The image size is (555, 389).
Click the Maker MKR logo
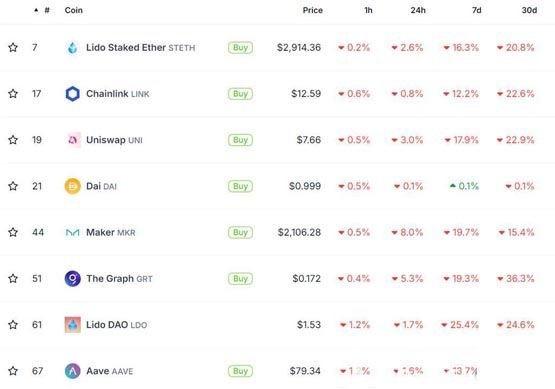(x=73, y=233)
